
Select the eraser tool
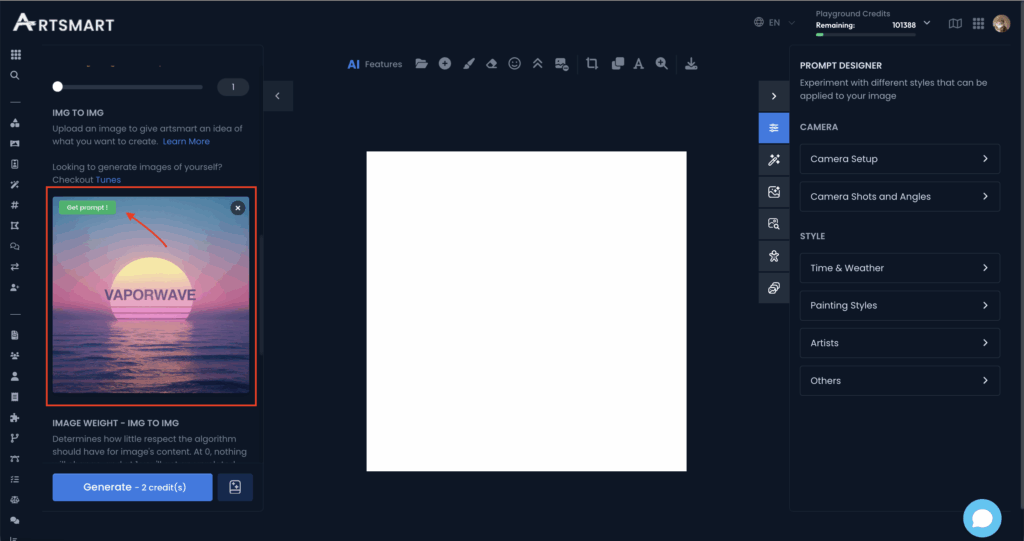[491, 64]
